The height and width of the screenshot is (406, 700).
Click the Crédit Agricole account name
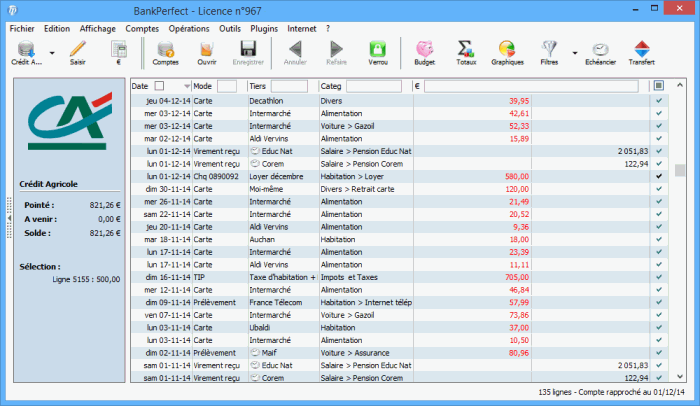[48, 184]
